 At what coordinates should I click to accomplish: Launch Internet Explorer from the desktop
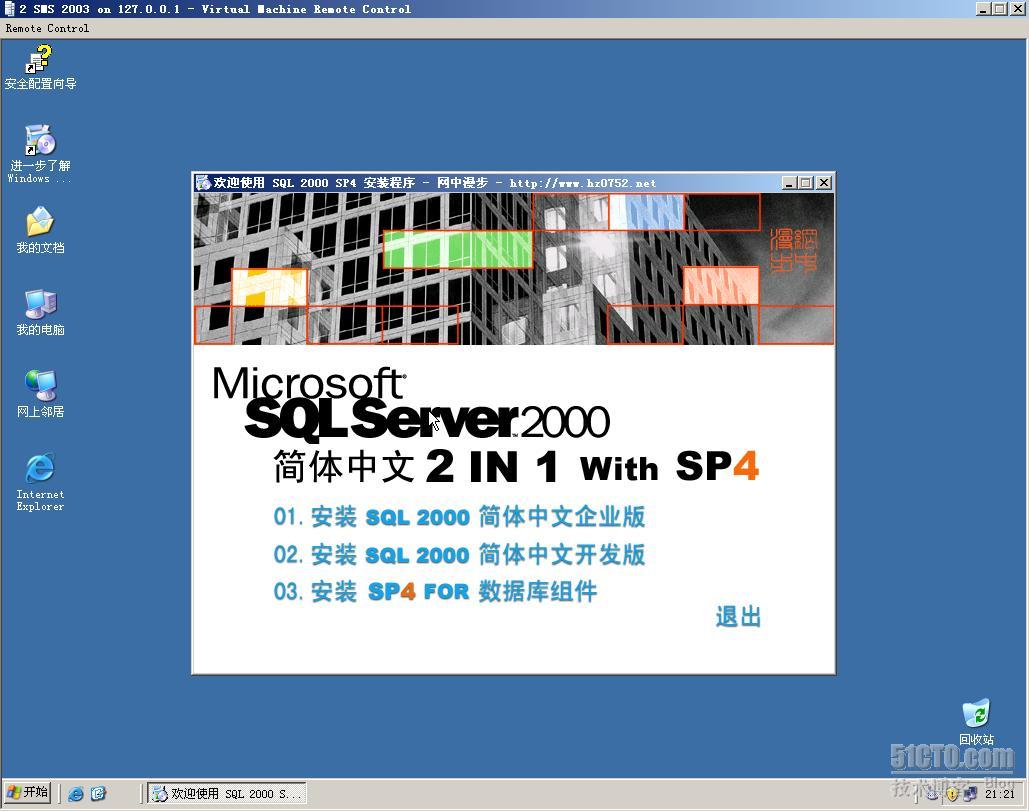tap(40, 482)
